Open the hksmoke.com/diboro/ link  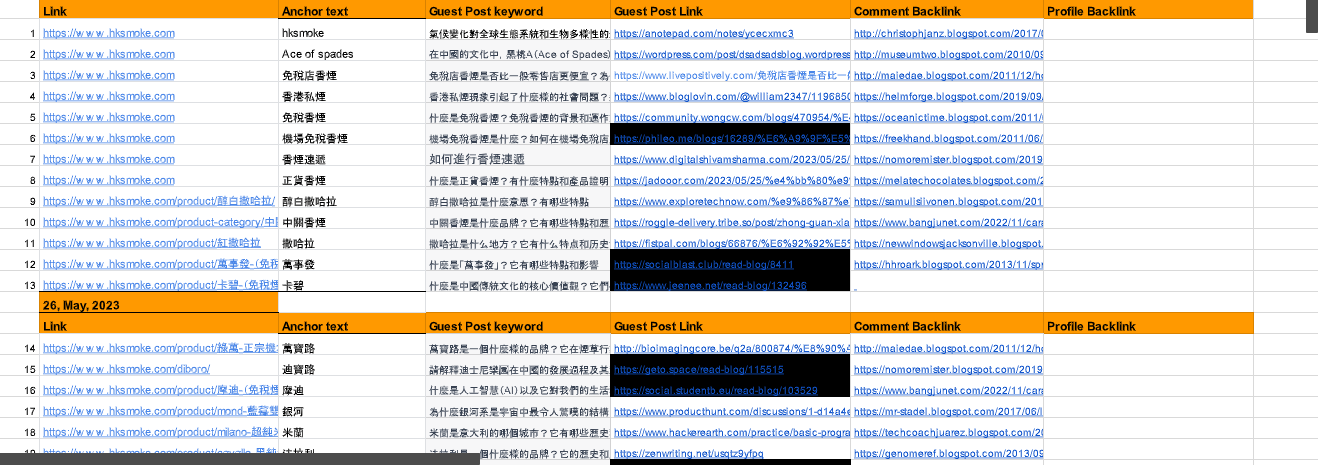coord(127,369)
